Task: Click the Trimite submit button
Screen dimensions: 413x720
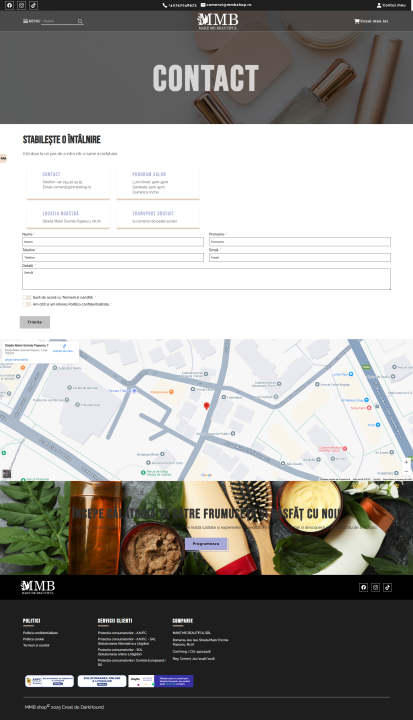Action: 34,322
